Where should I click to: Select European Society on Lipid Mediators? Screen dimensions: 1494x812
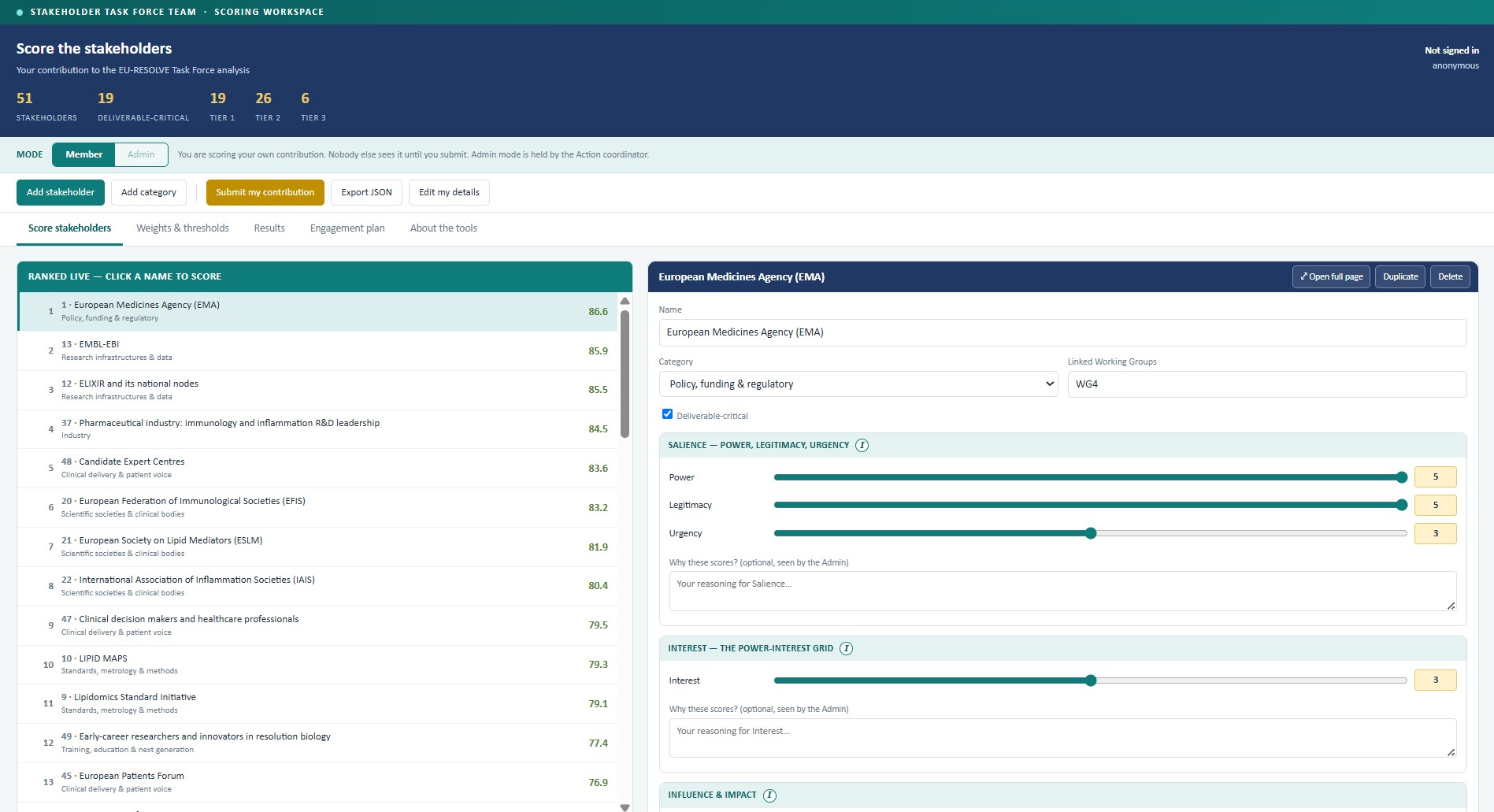317,547
